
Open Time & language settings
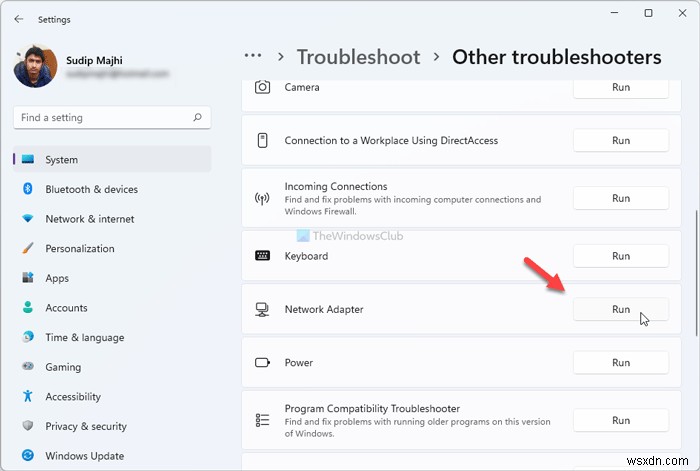(x=83, y=338)
